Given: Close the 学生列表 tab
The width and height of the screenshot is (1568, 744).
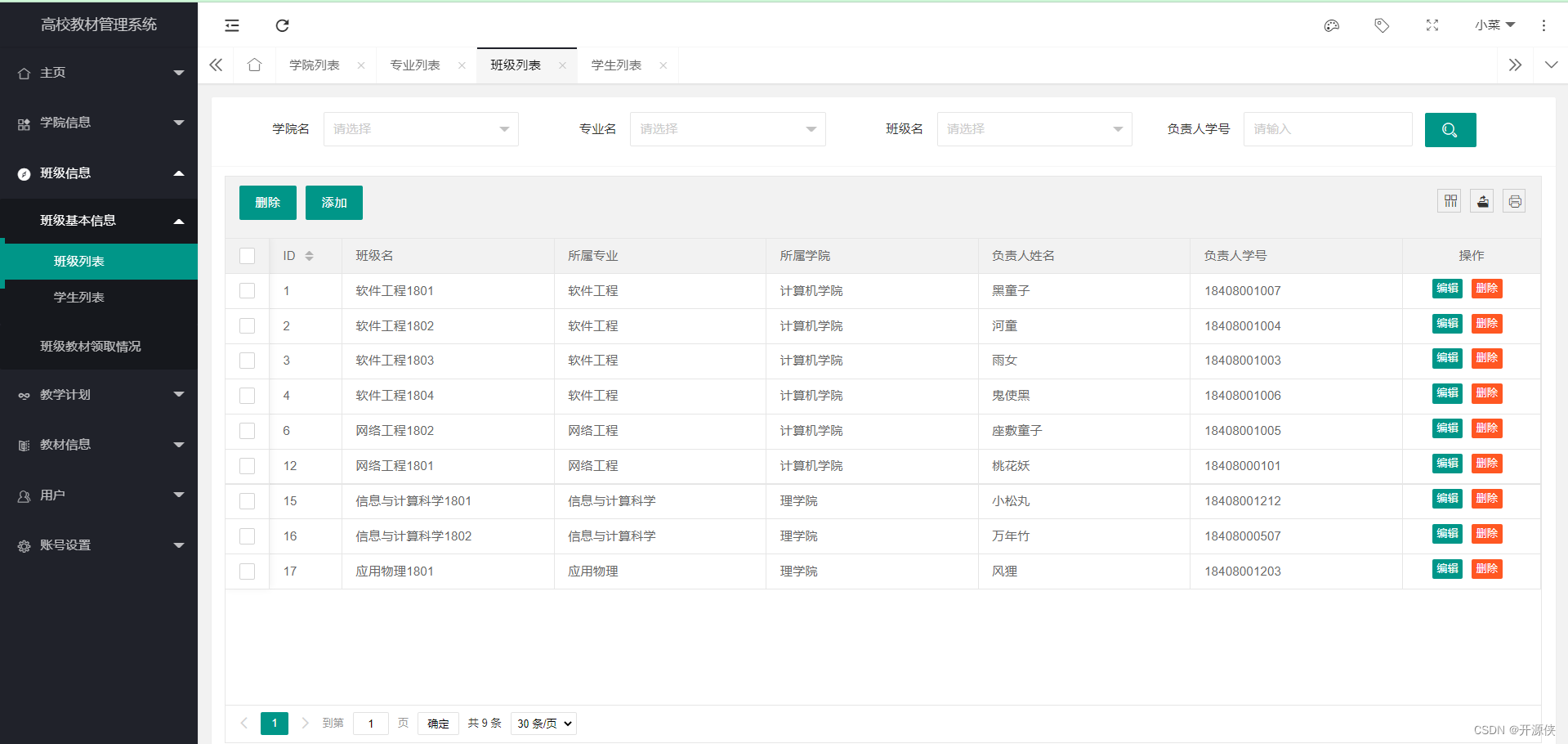Looking at the screenshot, I should (663, 65).
